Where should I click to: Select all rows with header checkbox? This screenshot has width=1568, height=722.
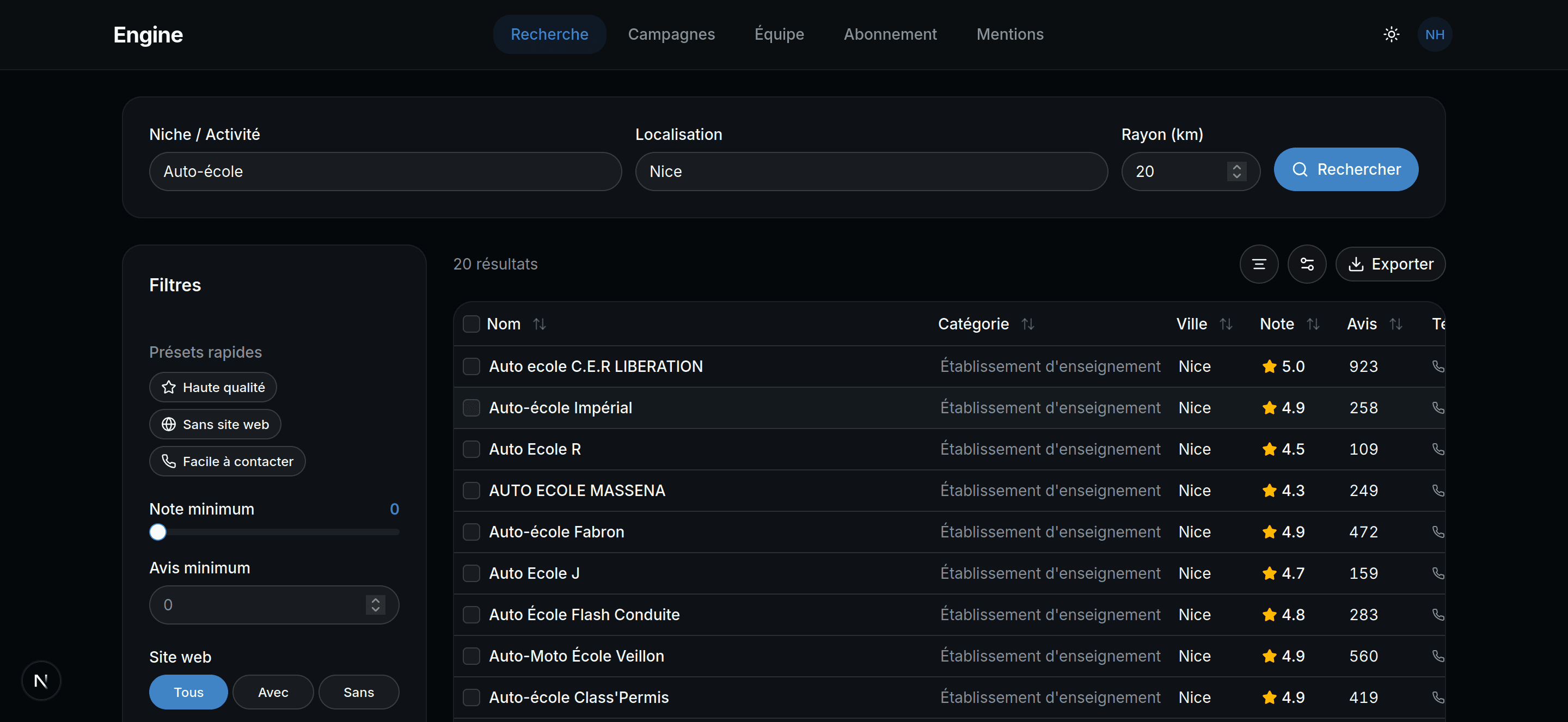tap(471, 324)
